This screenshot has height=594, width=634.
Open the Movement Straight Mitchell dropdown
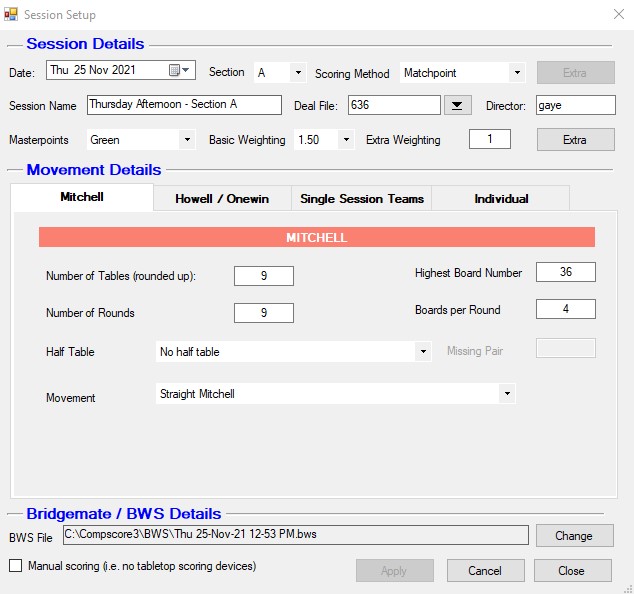click(508, 394)
